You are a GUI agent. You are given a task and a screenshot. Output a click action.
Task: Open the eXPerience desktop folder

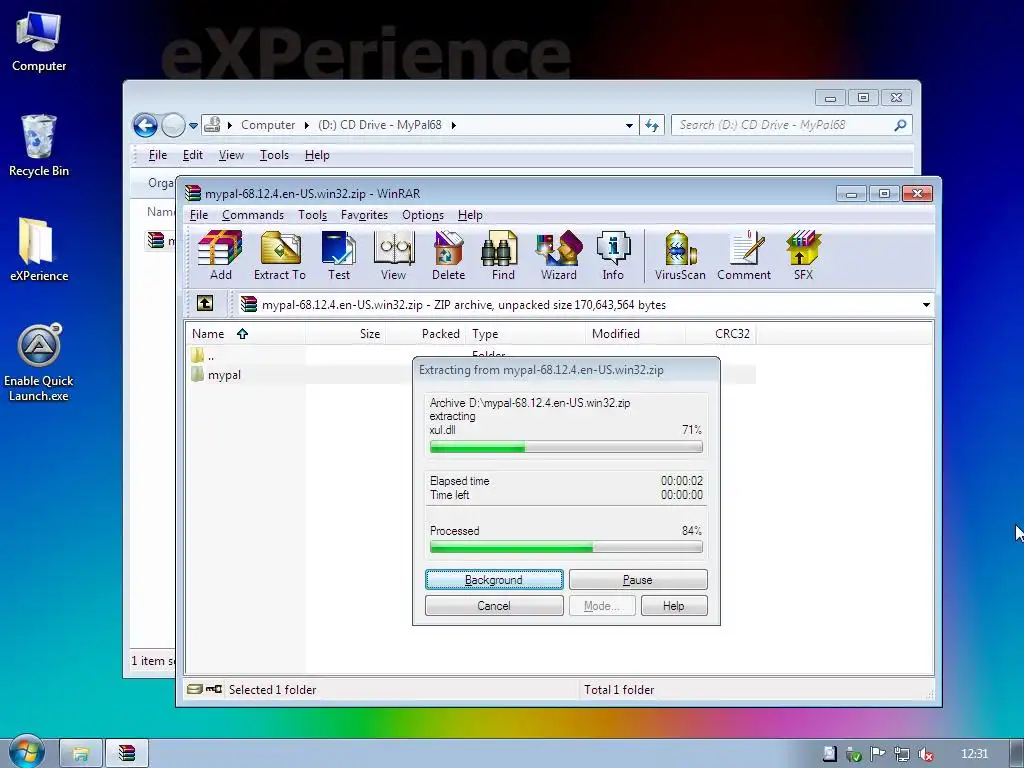pyautogui.click(x=39, y=249)
